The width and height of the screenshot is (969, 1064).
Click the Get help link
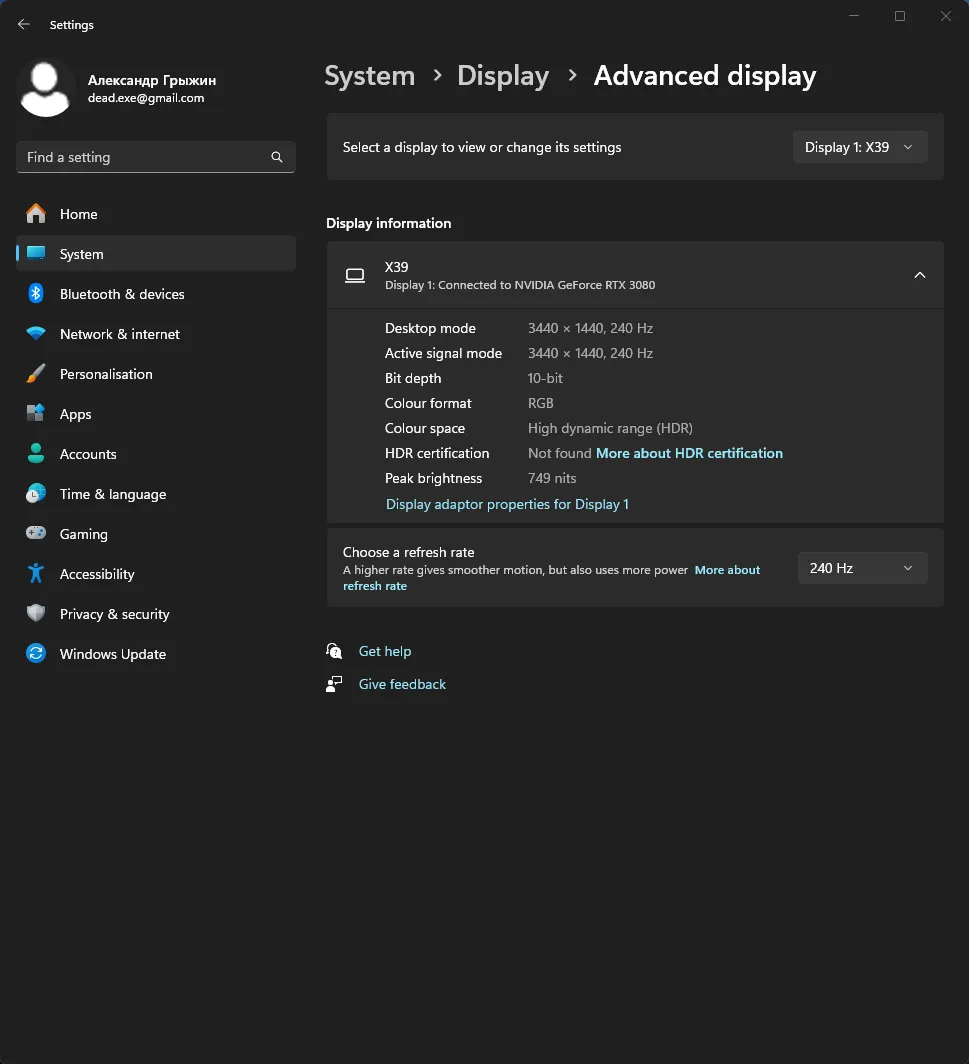385,651
